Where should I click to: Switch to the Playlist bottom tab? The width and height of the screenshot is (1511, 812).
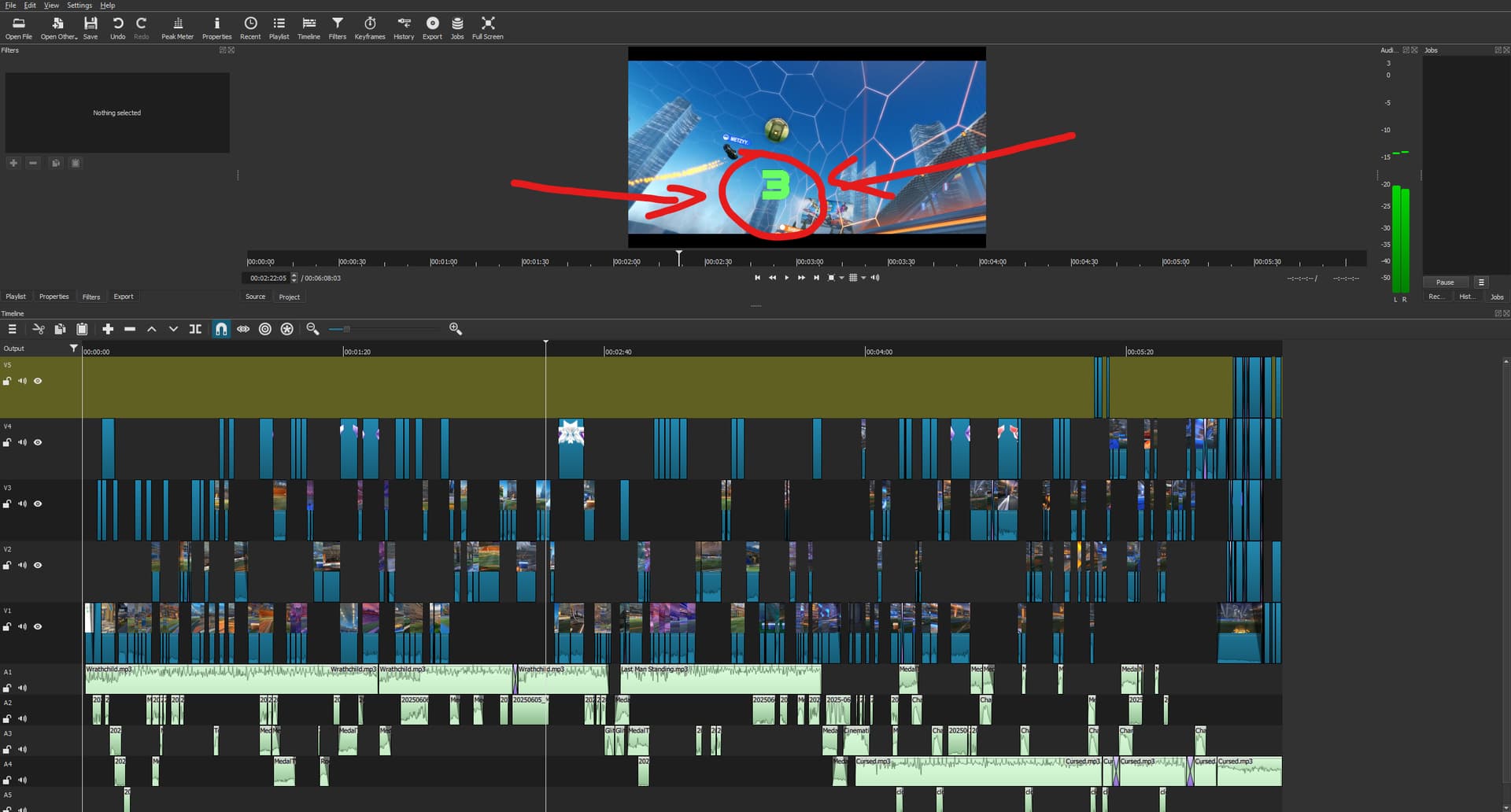click(16, 297)
